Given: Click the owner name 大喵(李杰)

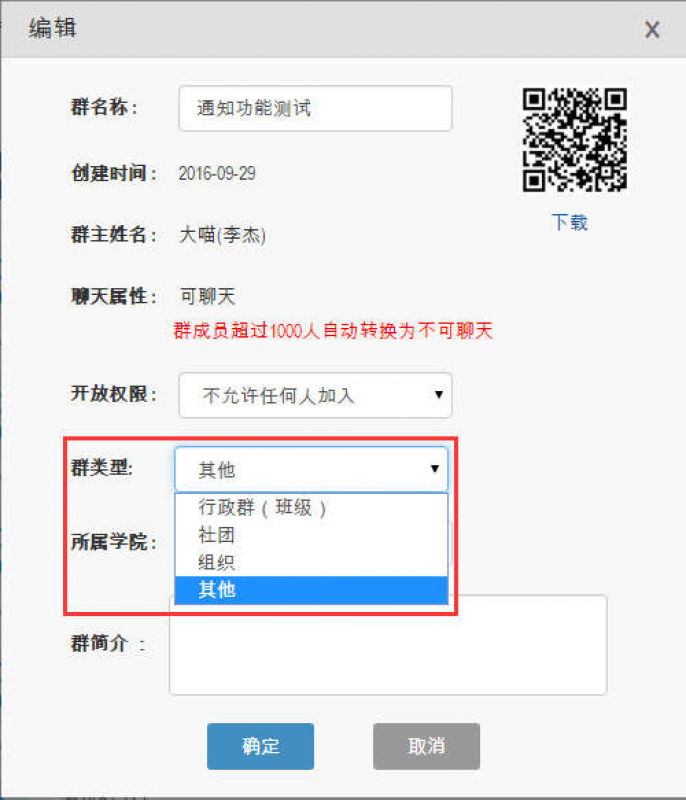Looking at the screenshot, I should [222, 235].
